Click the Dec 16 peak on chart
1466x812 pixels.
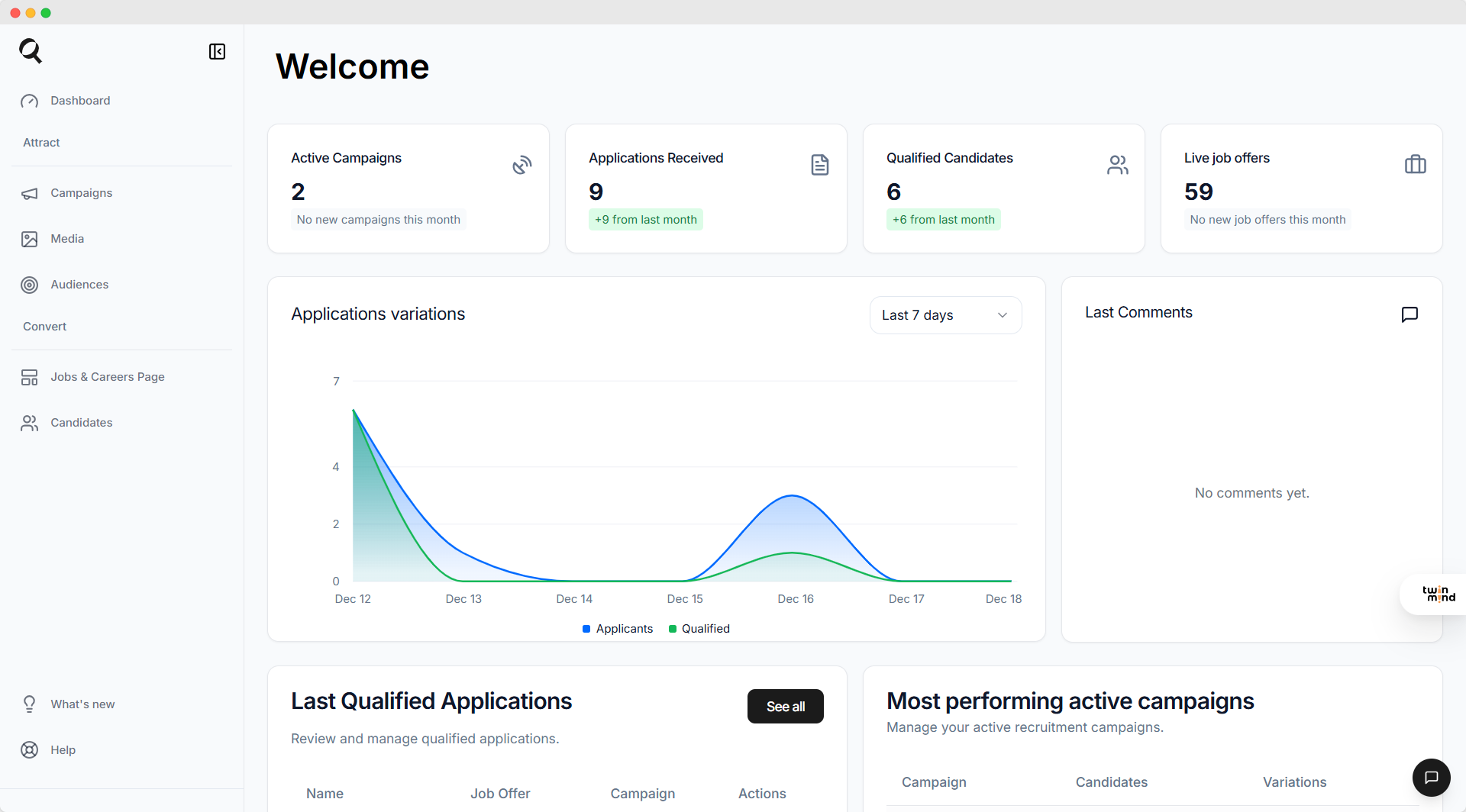(793, 496)
